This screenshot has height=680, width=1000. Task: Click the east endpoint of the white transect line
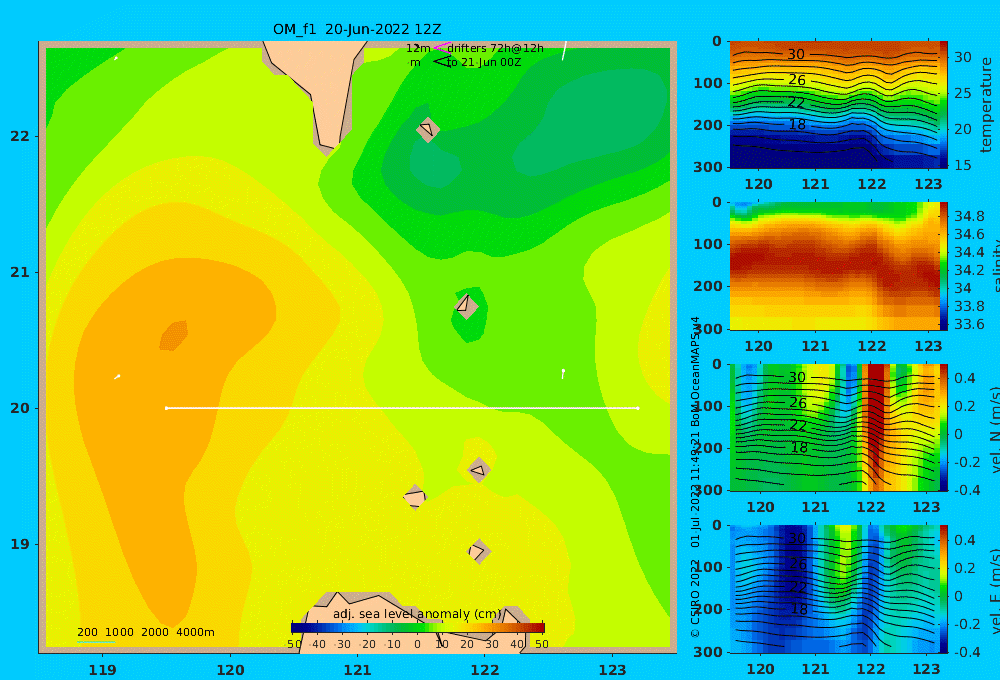[638, 408]
